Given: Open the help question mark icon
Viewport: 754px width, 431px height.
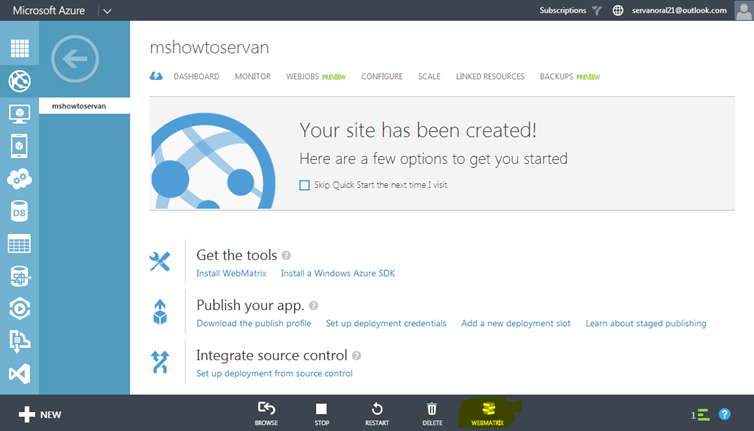Looking at the screenshot, I should point(724,414).
